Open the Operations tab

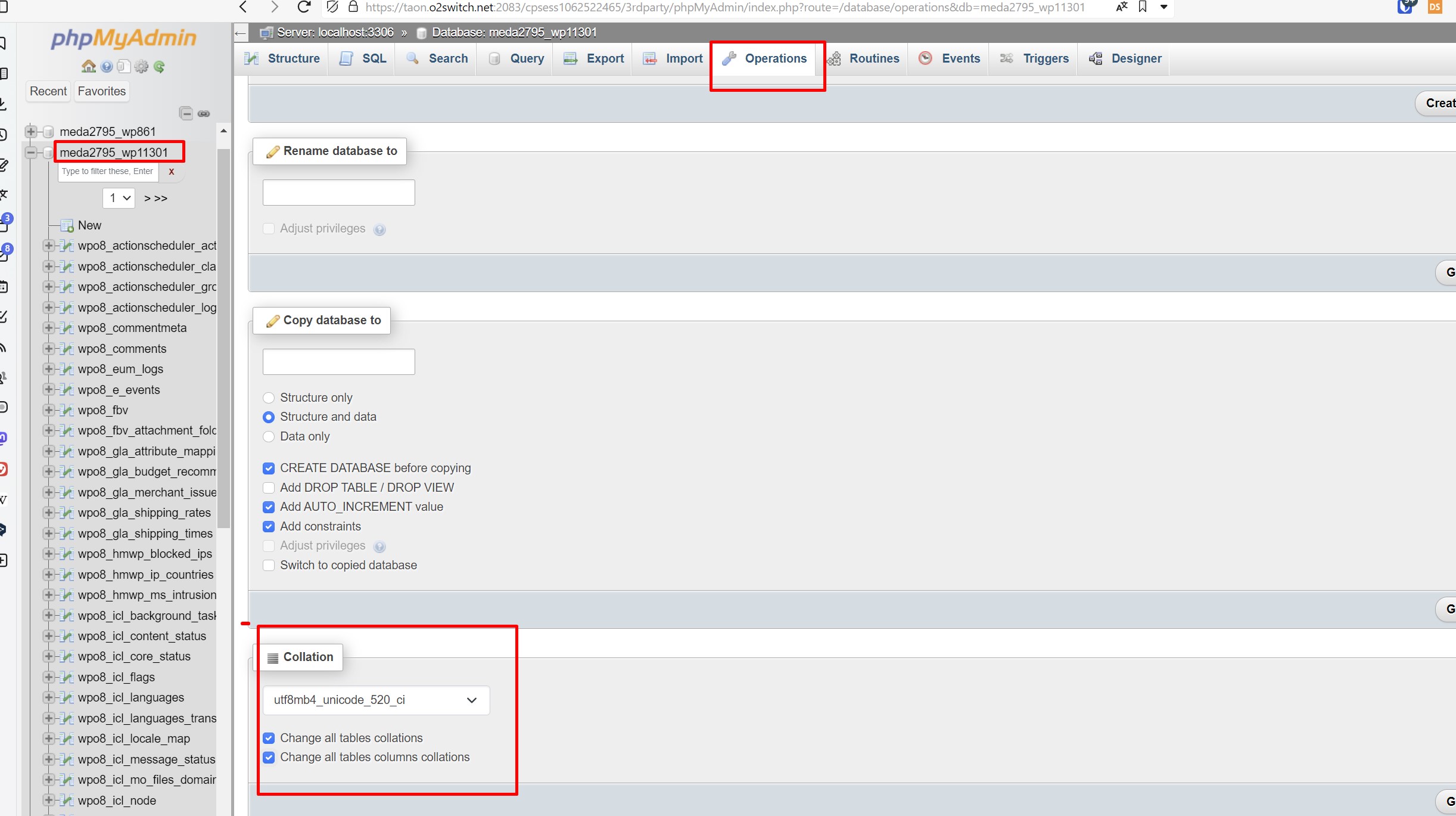tap(764, 58)
